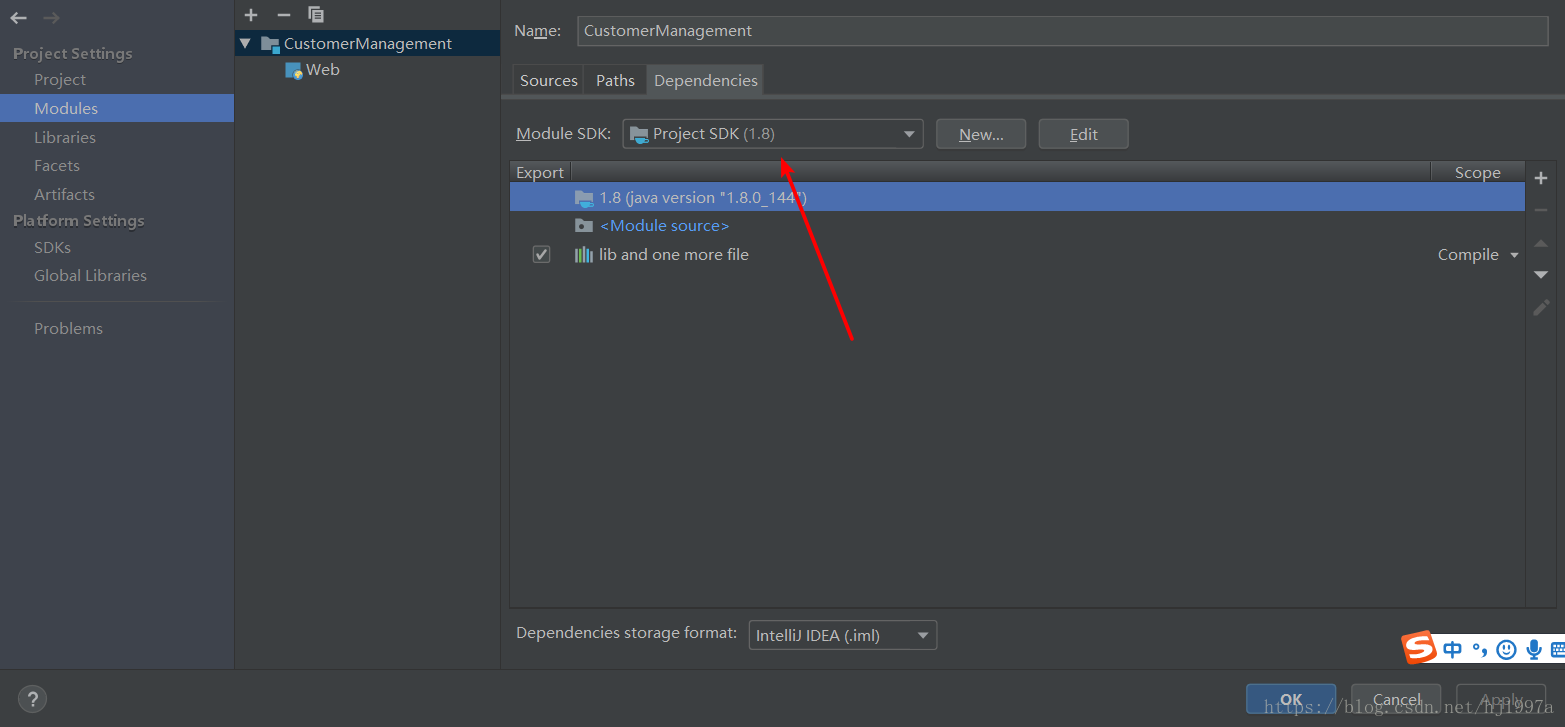This screenshot has height=727, width=1565.
Task: Click the 1.8 JDK folder icon
Action: (x=584, y=198)
